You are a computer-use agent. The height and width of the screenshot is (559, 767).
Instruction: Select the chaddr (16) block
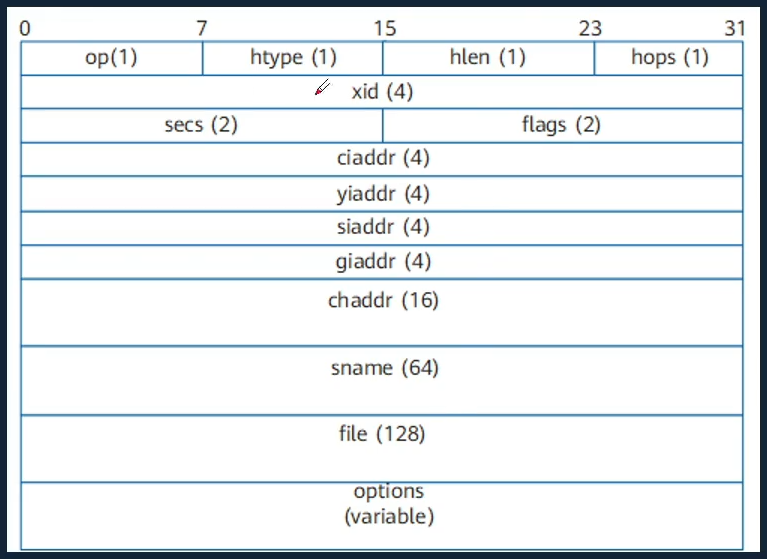click(382, 313)
